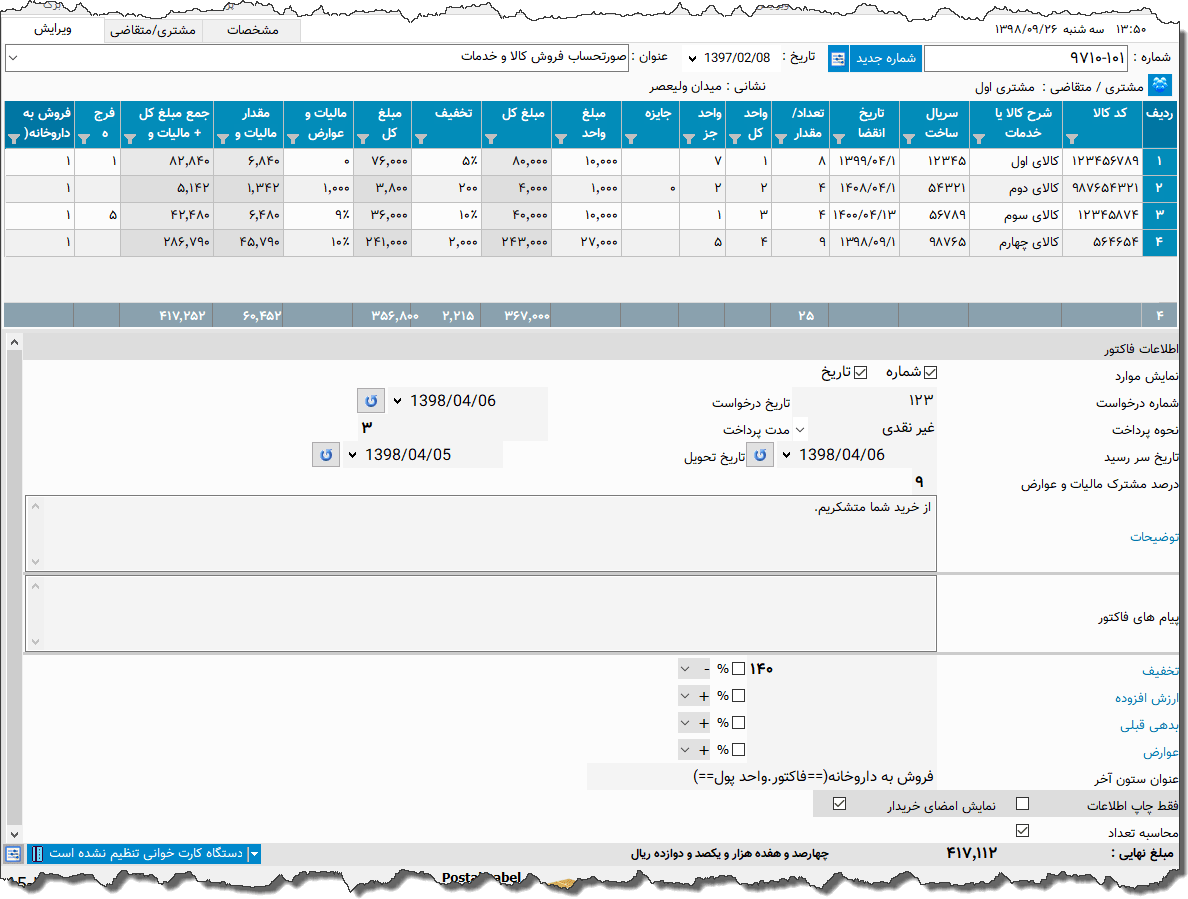Open the نحوه پرداخت payment method dropdown

coord(800,429)
